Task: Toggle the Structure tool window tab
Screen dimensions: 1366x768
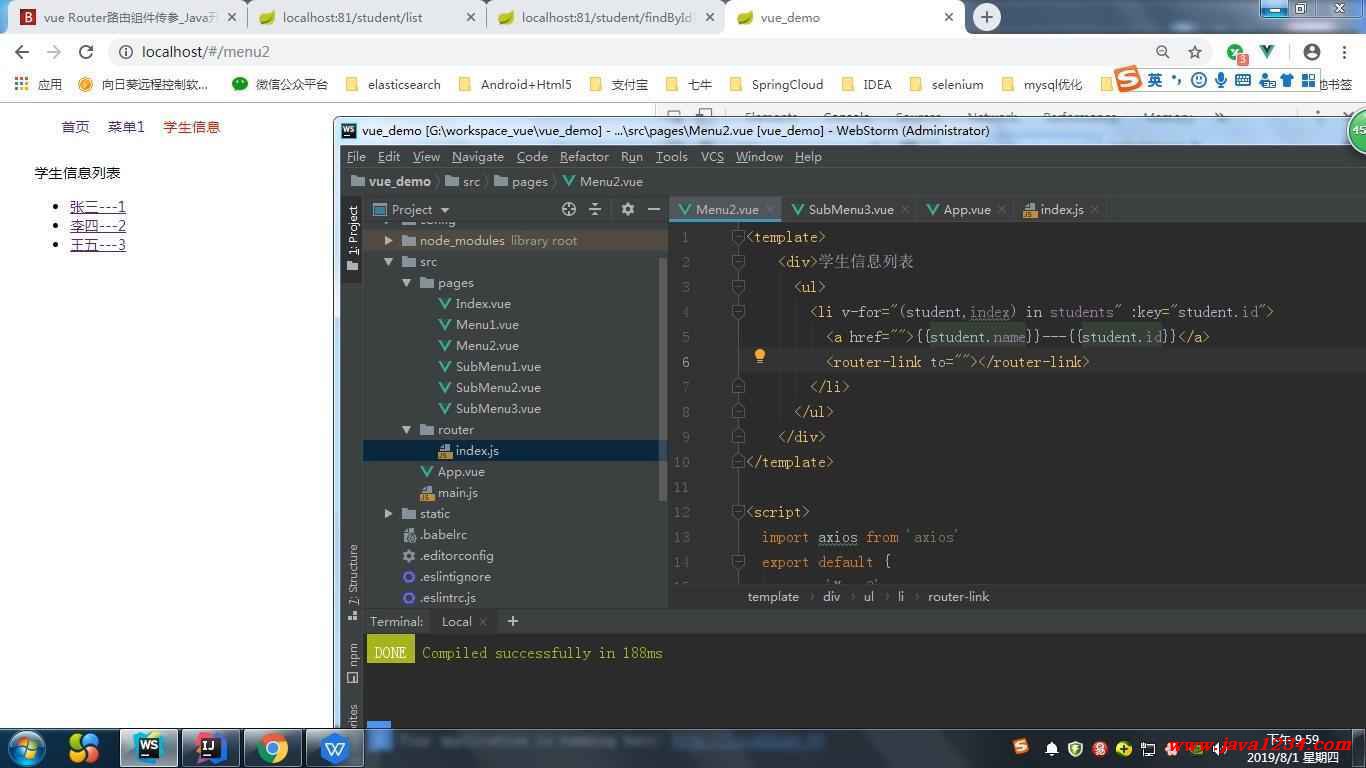Action: pos(352,582)
